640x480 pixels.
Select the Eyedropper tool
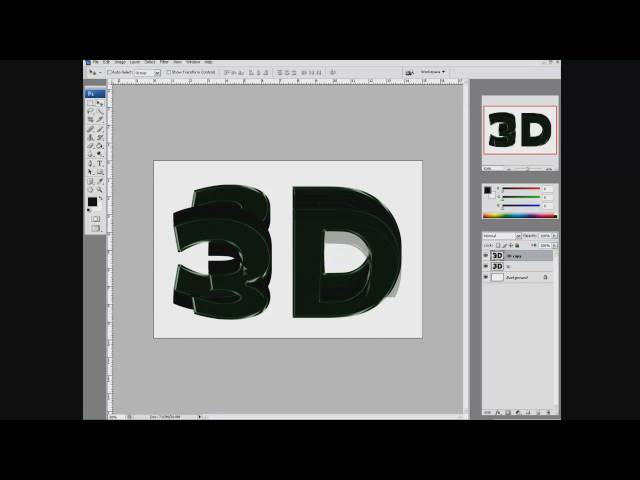100,182
